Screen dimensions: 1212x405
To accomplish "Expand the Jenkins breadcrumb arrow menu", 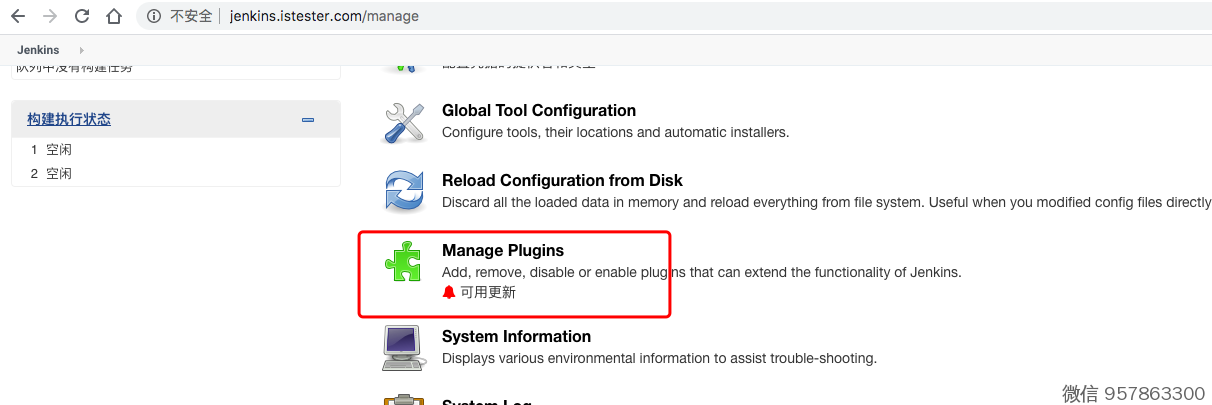I will point(81,50).
